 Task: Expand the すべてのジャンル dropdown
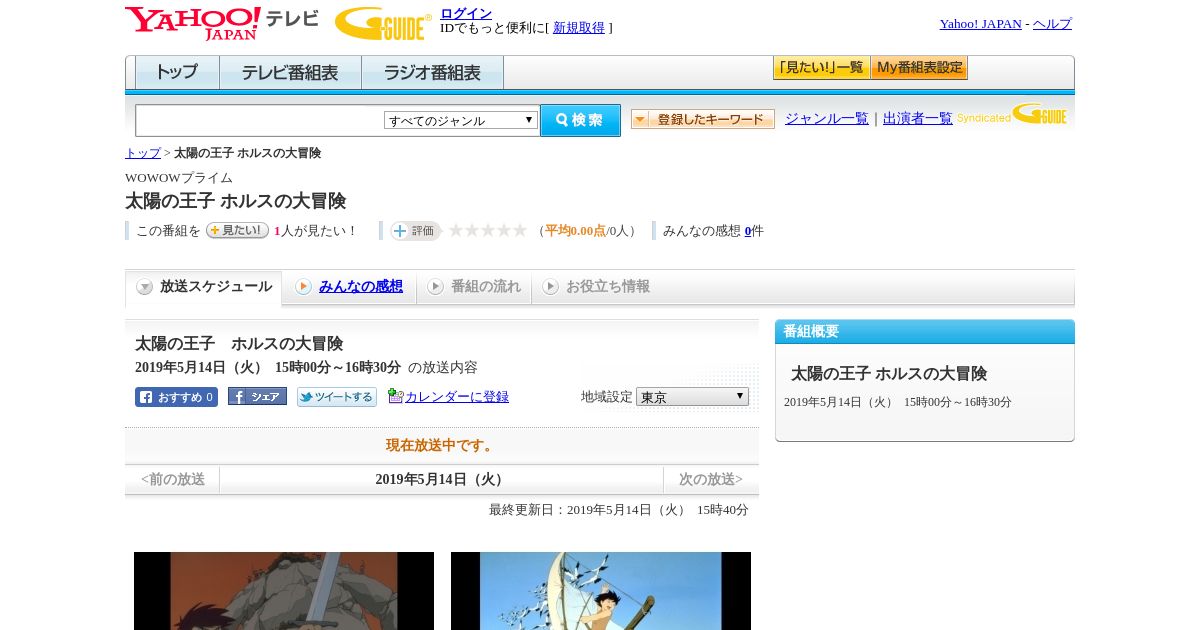(x=461, y=120)
